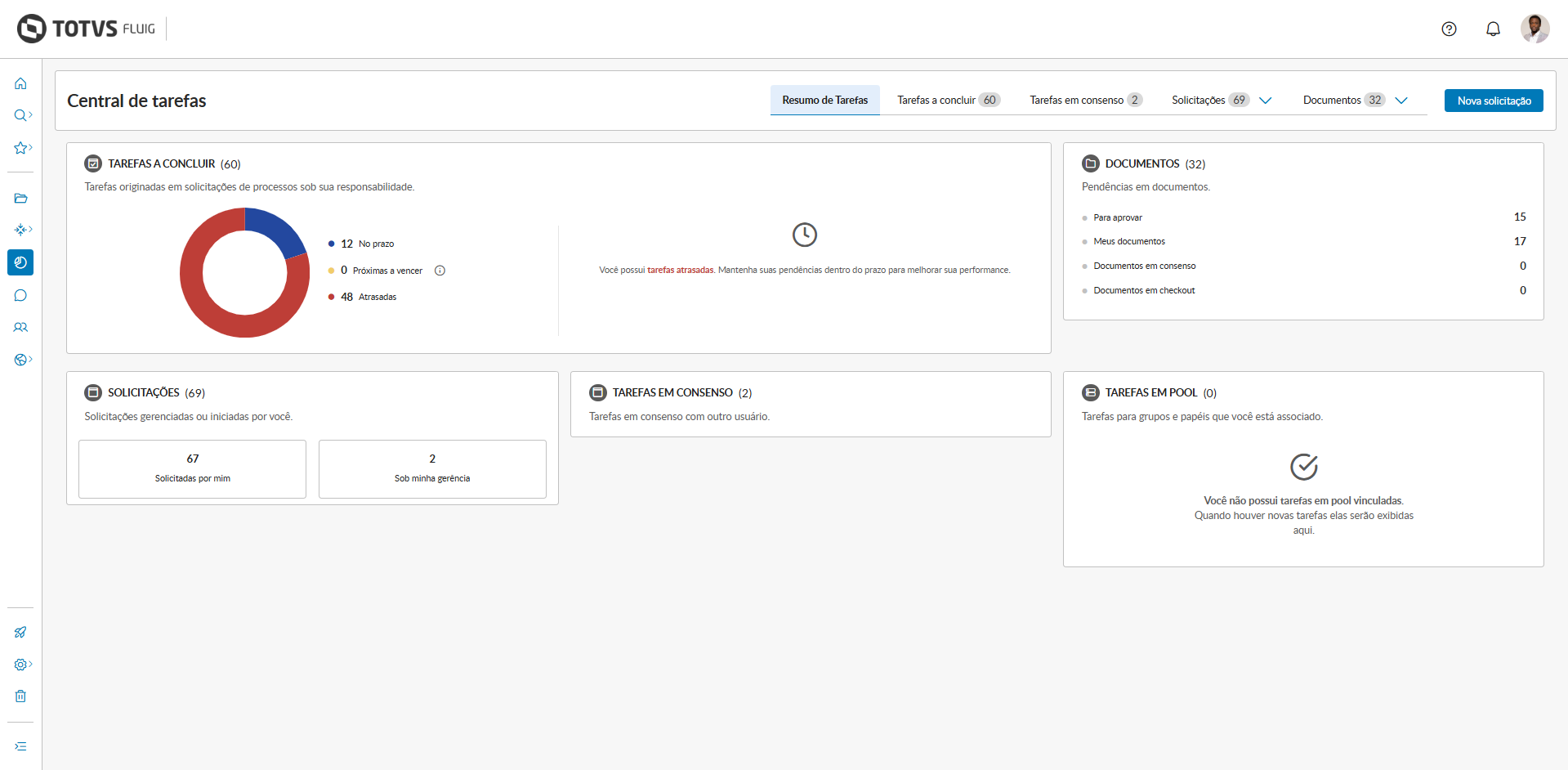Open the Solicitadas por mim card
The height and width of the screenshot is (770, 1568).
click(193, 468)
